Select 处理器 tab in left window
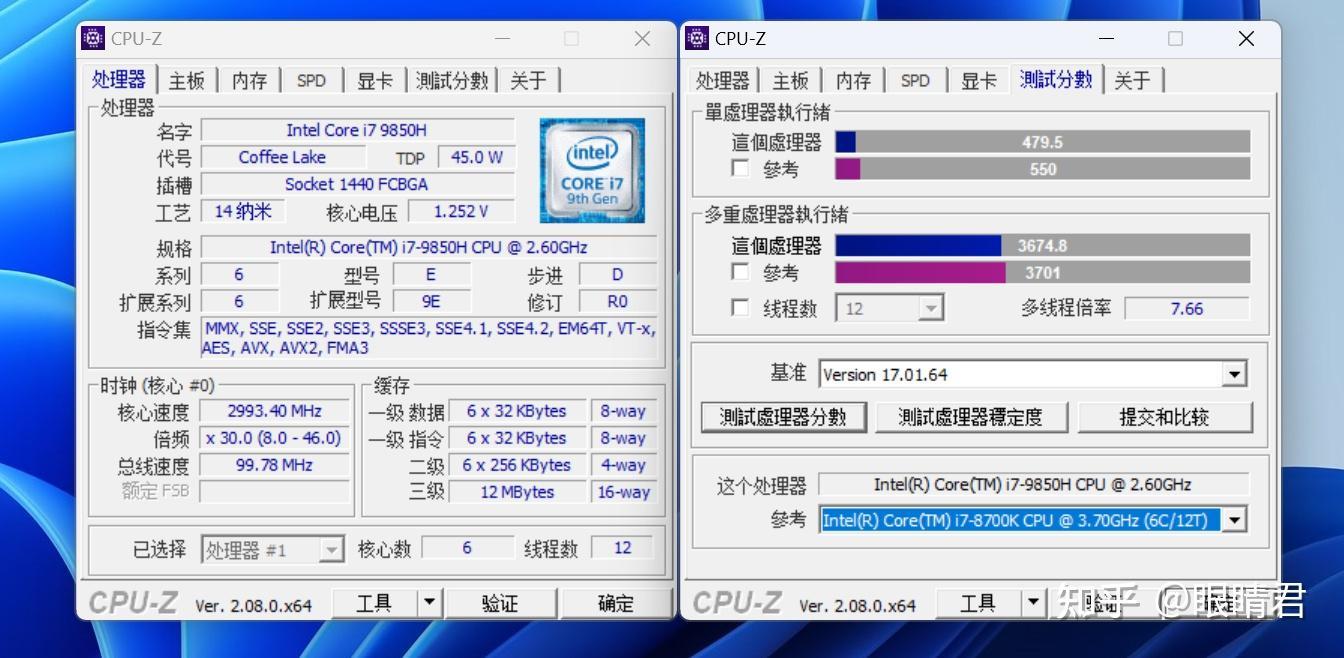Screen dimensions: 1344x658 [x=119, y=80]
